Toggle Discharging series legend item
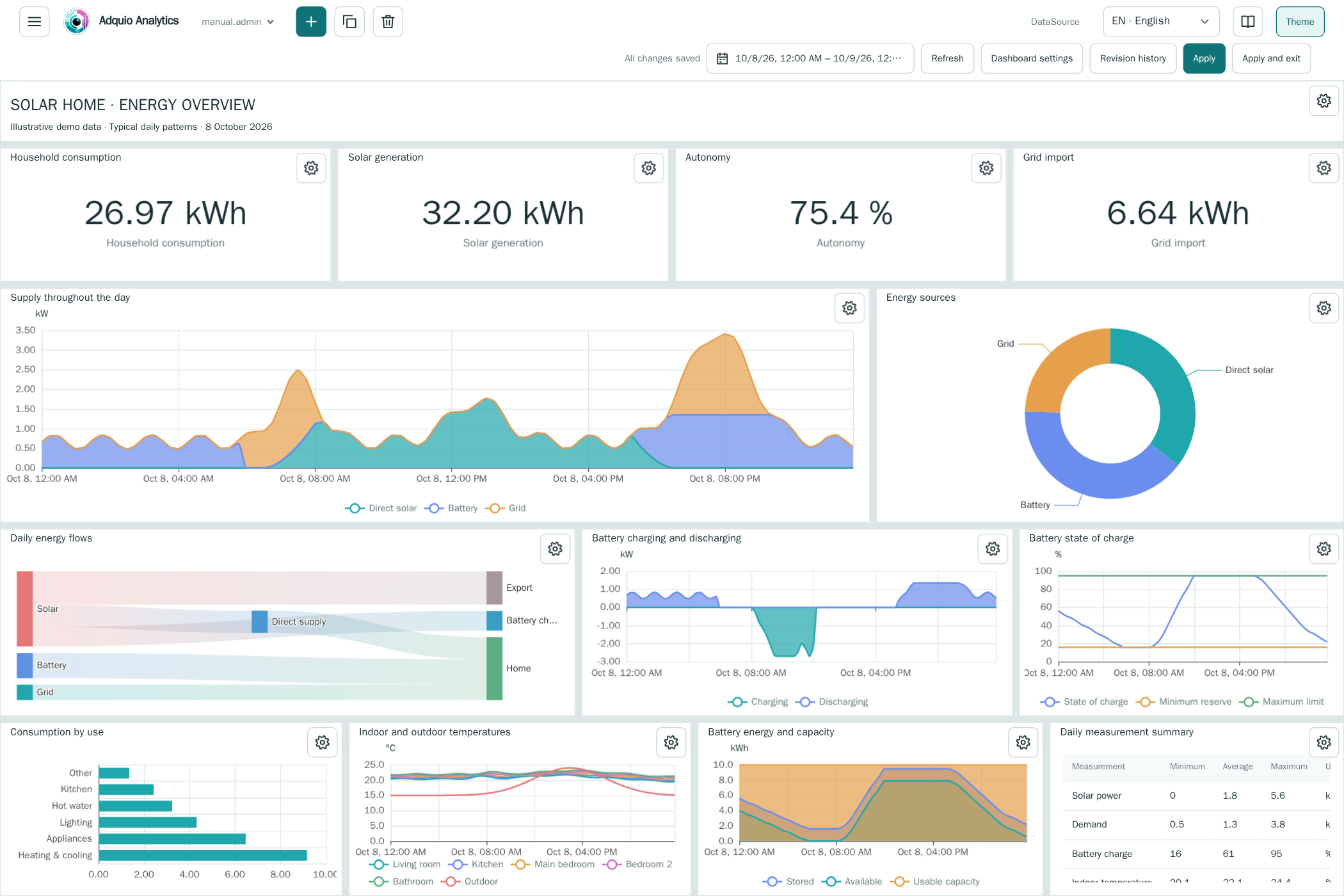Image resolution: width=1344 pixels, height=896 pixels. pyautogui.click(x=831, y=702)
